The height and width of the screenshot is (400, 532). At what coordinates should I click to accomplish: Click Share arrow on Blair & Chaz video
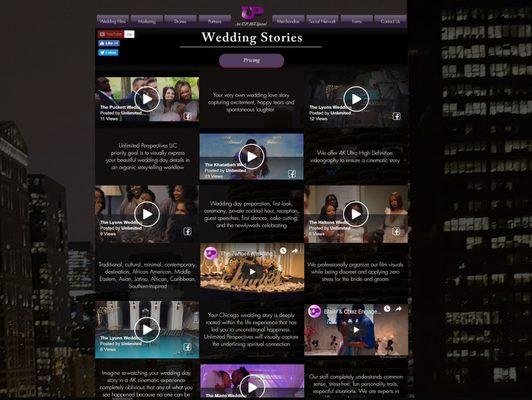[x=399, y=309]
